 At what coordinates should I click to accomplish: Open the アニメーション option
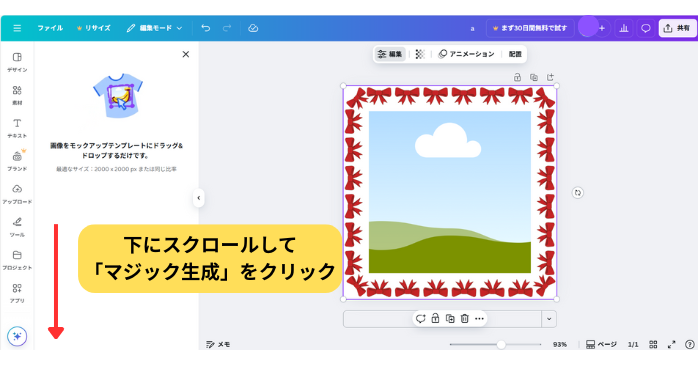(x=466, y=54)
